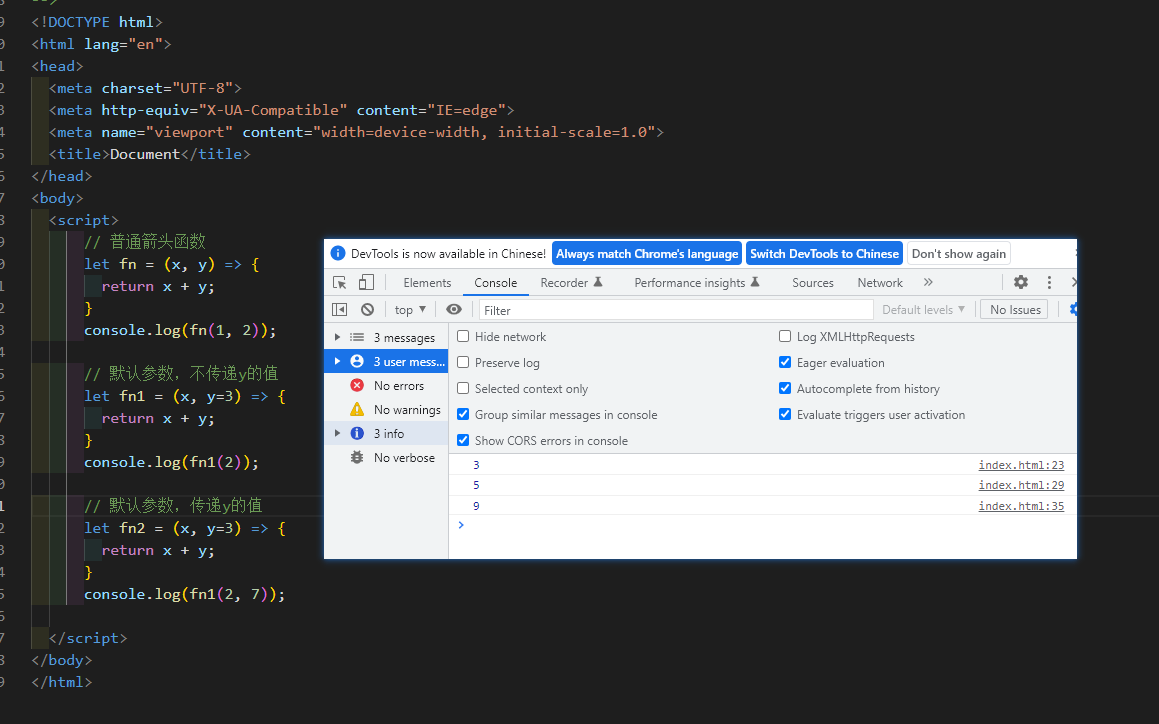Viewport: 1159px width, 724px height.
Task: Create a live expression with eye icon
Action: pyautogui.click(x=454, y=310)
